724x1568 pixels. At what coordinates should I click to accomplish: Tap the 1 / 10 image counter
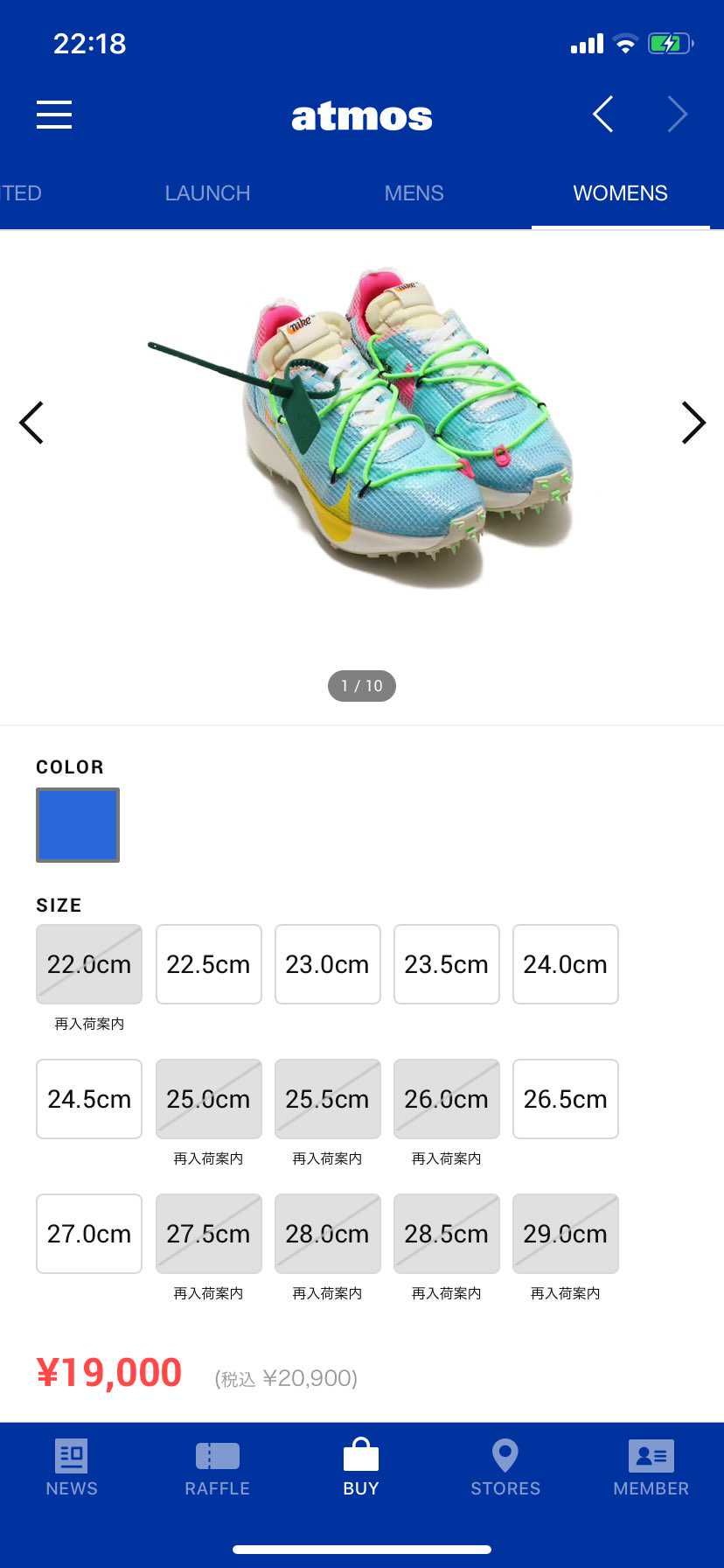(362, 686)
